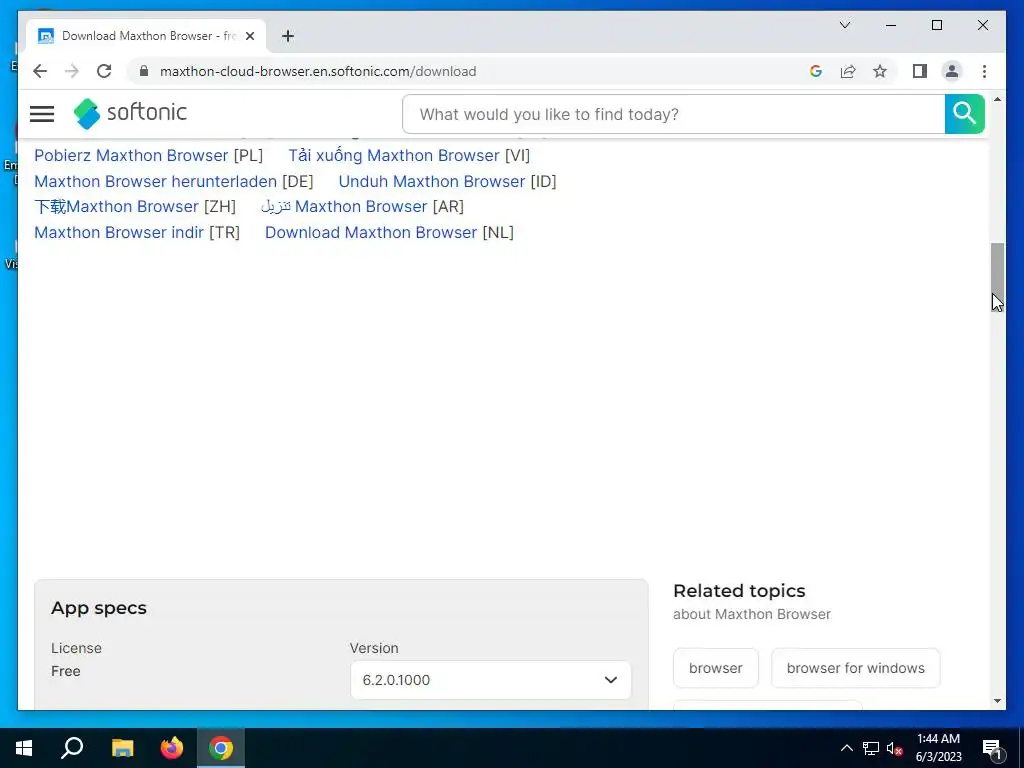
Task: Click the muted volume tray icon
Action: [894, 748]
